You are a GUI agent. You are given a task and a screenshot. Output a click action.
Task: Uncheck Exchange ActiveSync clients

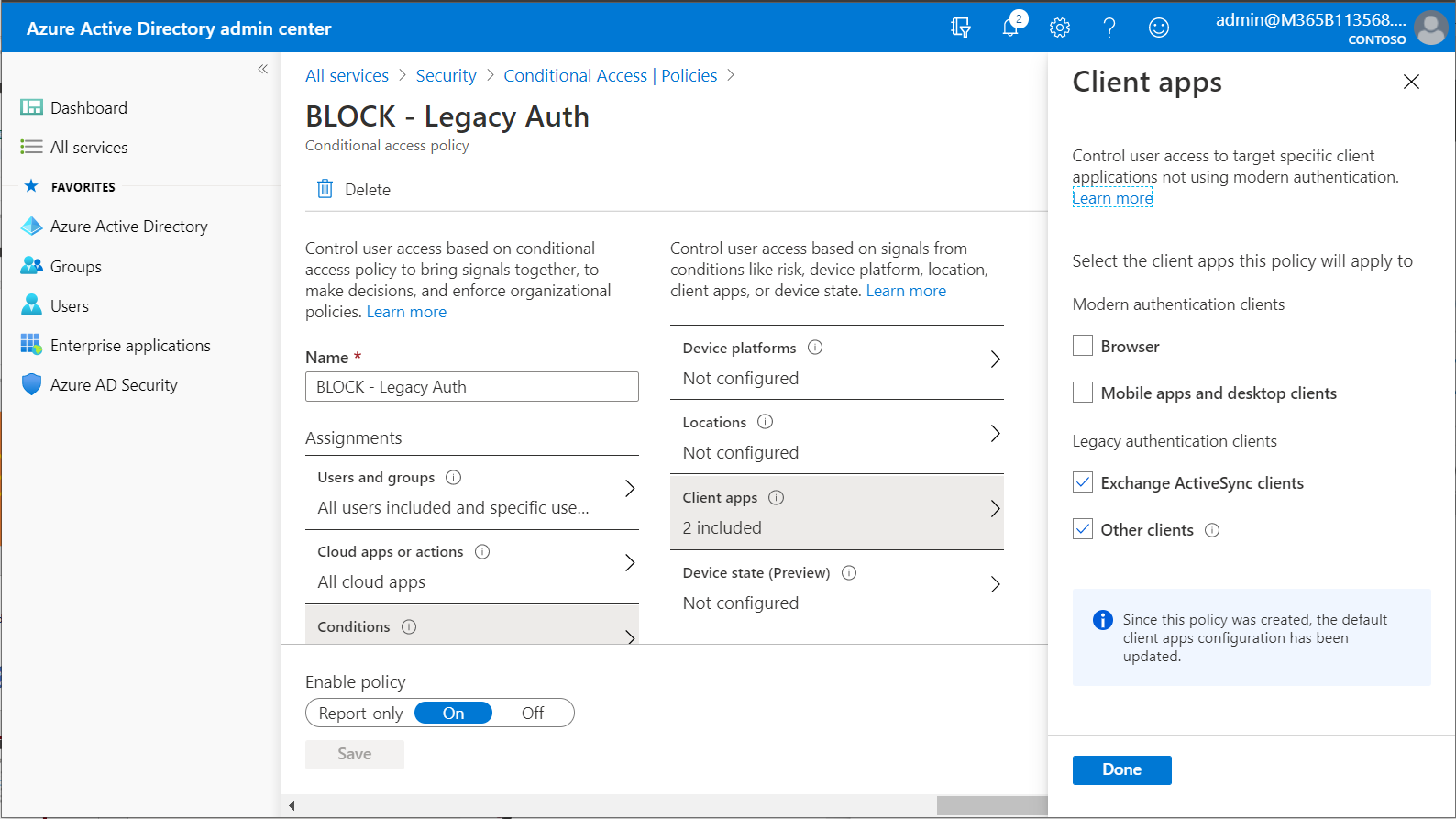(x=1083, y=482)
